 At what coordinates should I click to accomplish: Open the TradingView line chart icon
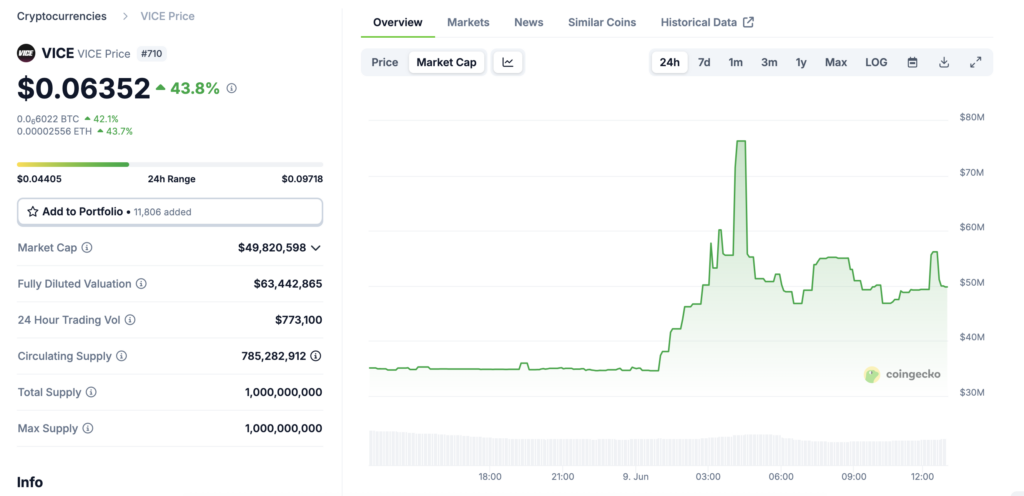[507, 62]
